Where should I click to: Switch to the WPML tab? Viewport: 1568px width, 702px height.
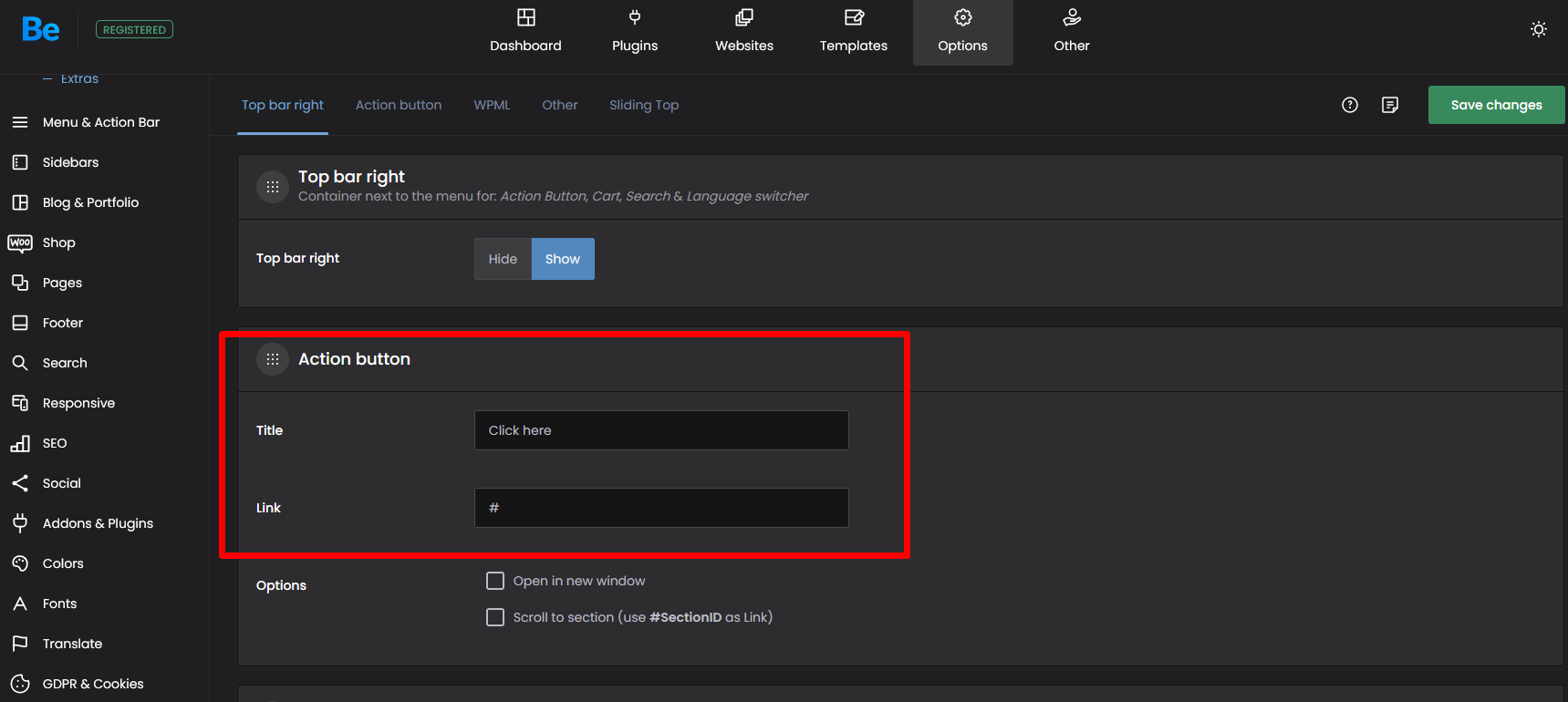point(492,105)
